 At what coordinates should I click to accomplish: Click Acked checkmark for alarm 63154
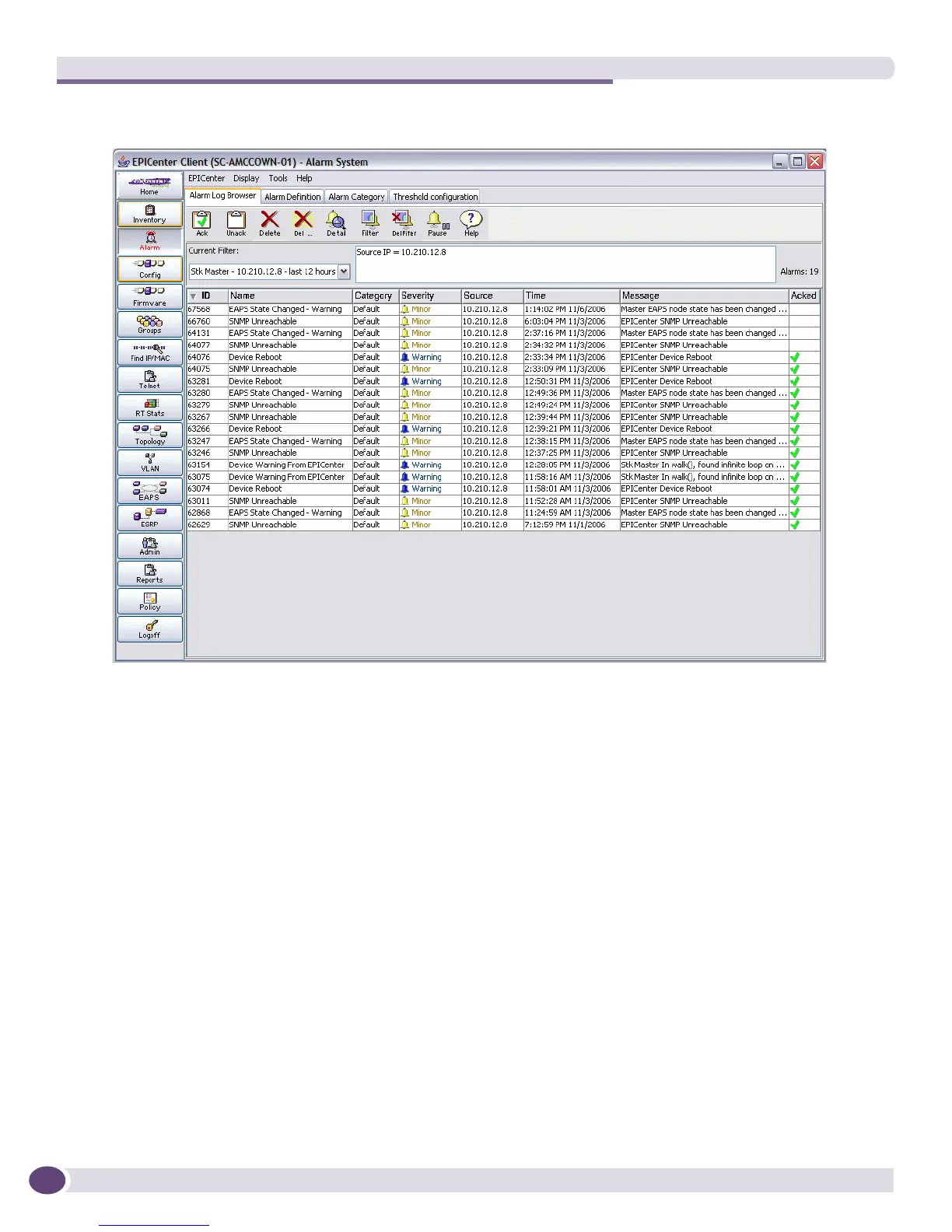pyautogui.click(x=795, y=465)
